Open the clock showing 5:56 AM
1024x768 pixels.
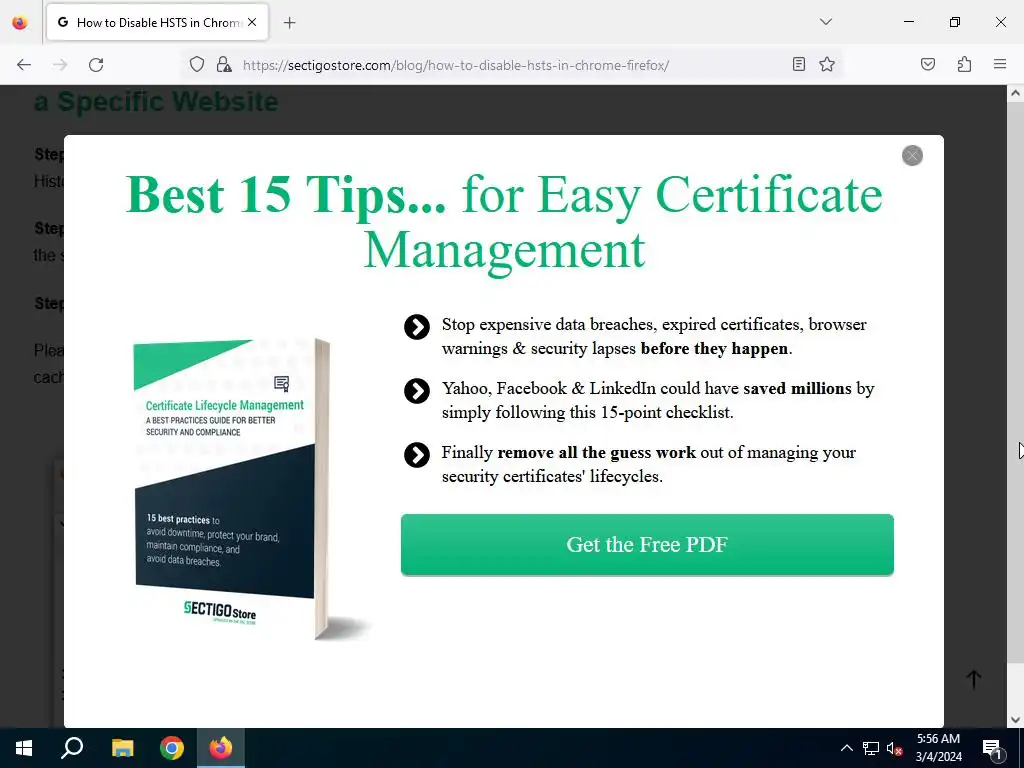[x=938, y=748]
